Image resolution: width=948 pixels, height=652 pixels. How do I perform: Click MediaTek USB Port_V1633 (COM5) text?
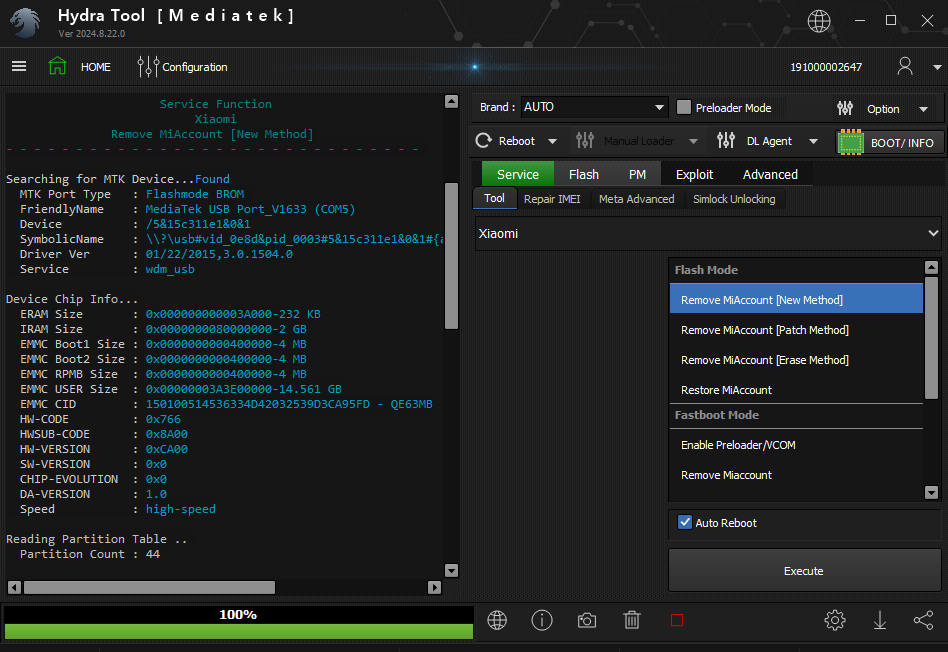(x=250, y=209)
